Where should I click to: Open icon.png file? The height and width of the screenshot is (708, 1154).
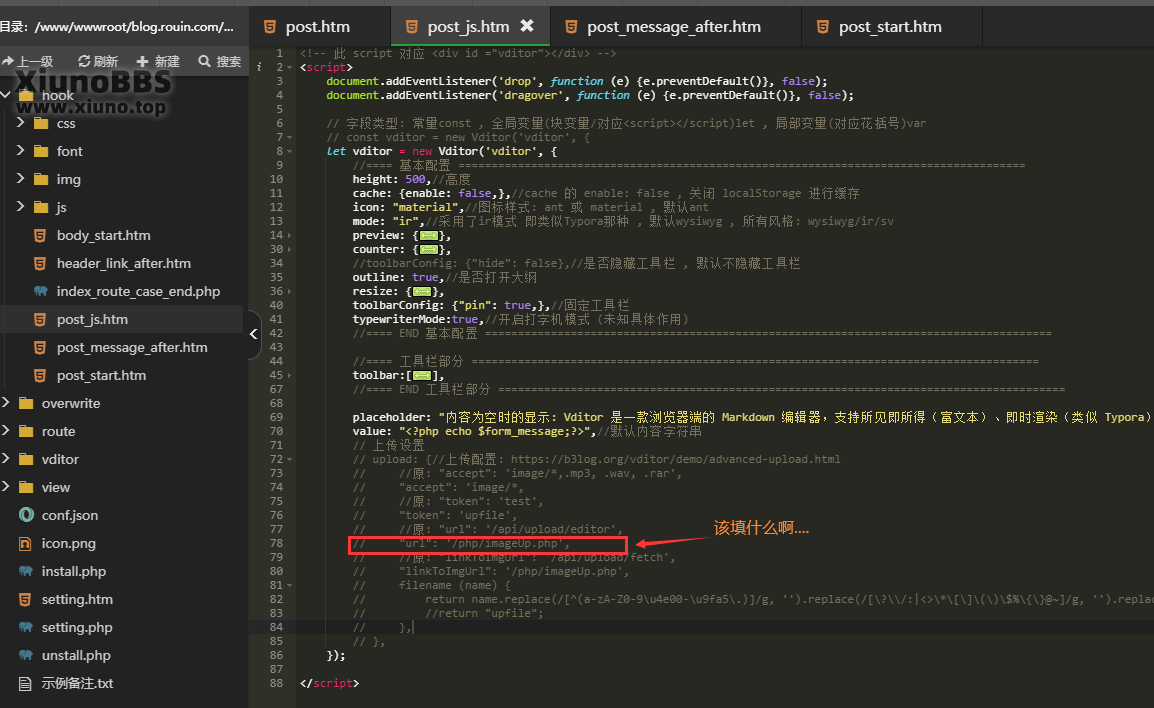pyautogui.click(x=68, y=543)
